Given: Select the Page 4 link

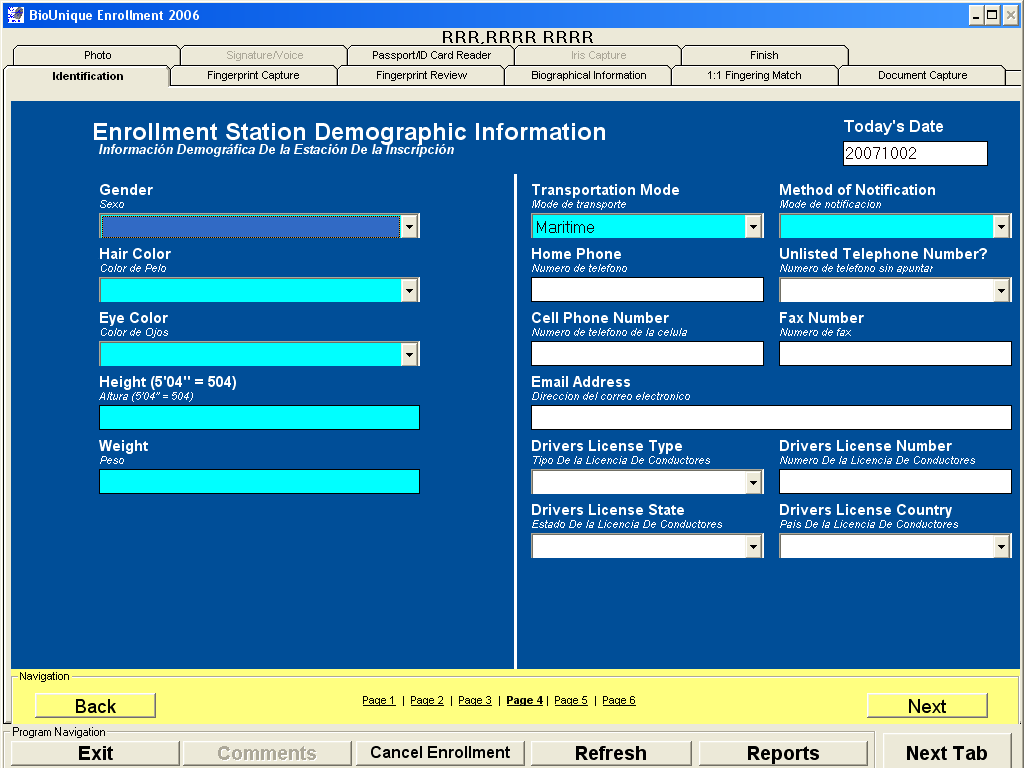Looking at the screenshot, I should click(x=524, y=700).
